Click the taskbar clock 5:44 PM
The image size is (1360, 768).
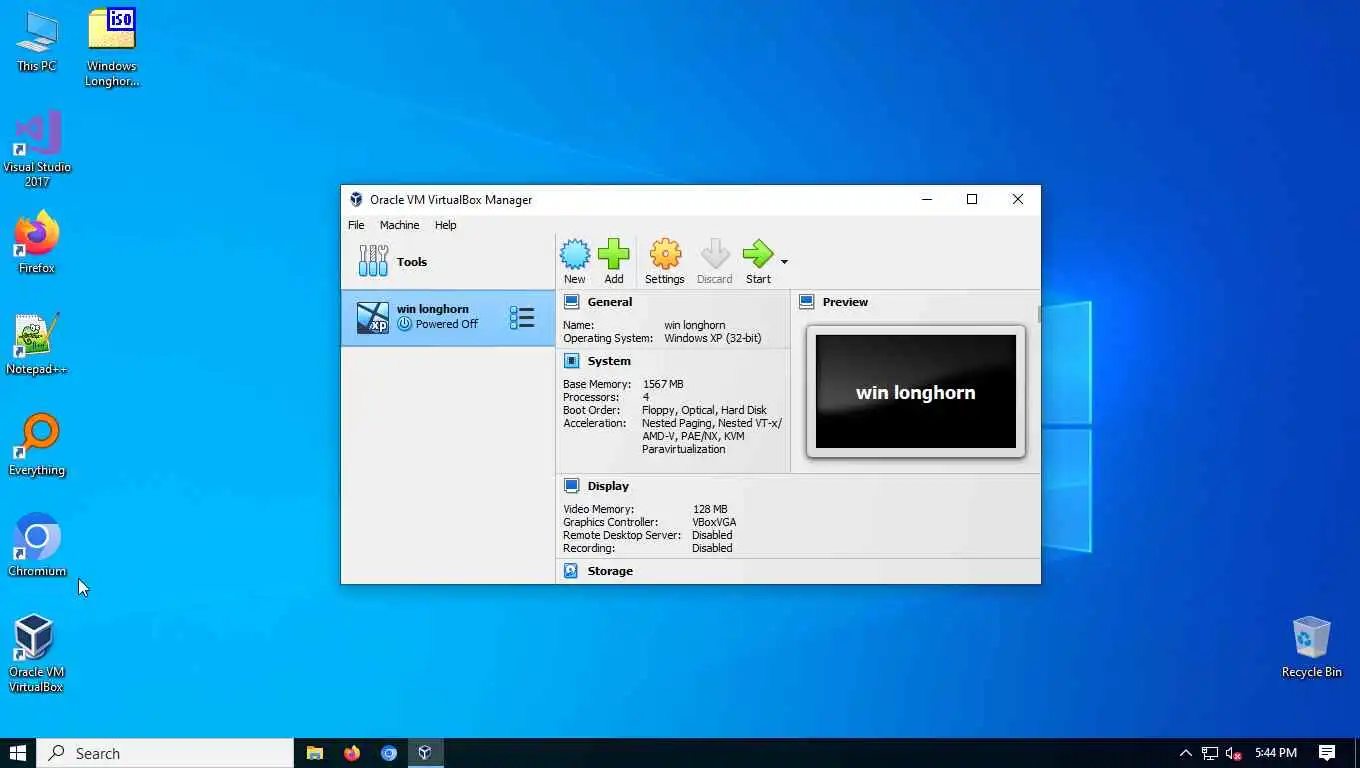pyautogui.click(x=1275, y=753)
